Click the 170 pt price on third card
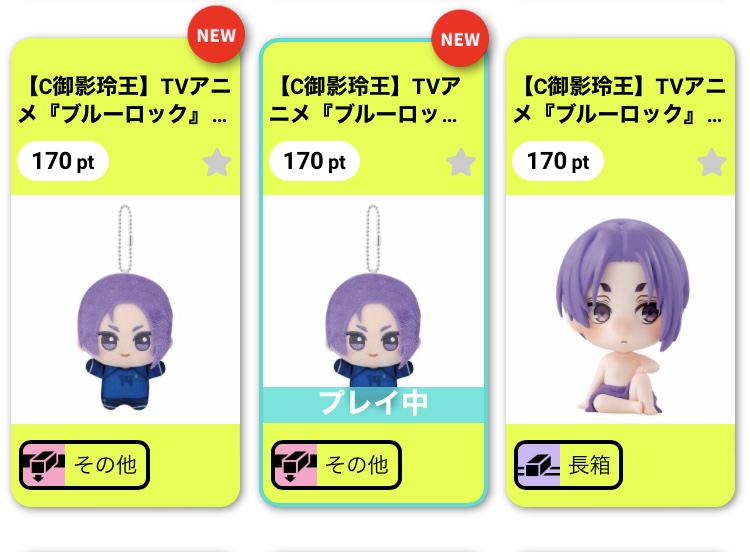The height and width of the screenshot is (552, 750). pos(558,161)
